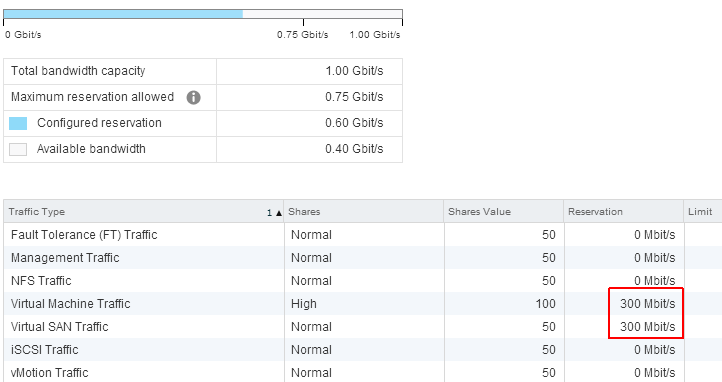
Task: Sort by the Reservation column header
Action: pyautogui.click(x=623, y=212)
